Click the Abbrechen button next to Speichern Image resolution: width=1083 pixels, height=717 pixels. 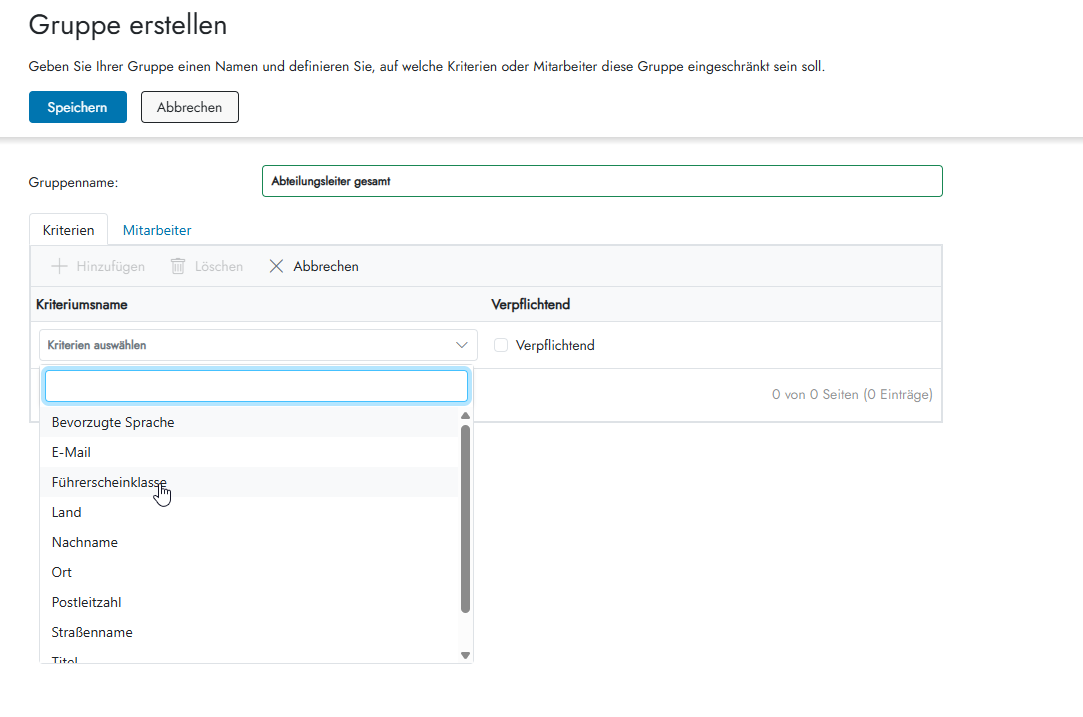(x=189, y=107)
